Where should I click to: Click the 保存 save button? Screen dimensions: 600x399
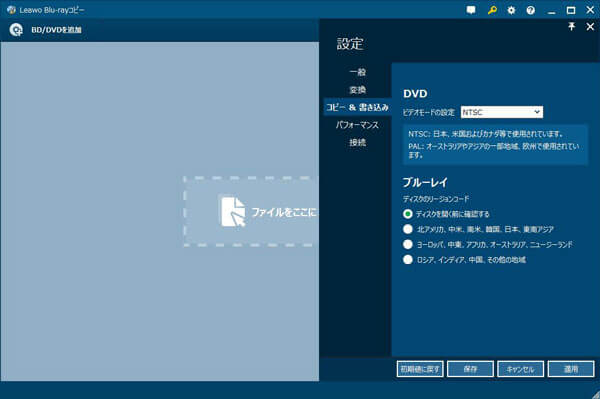(x=470, y=369)
